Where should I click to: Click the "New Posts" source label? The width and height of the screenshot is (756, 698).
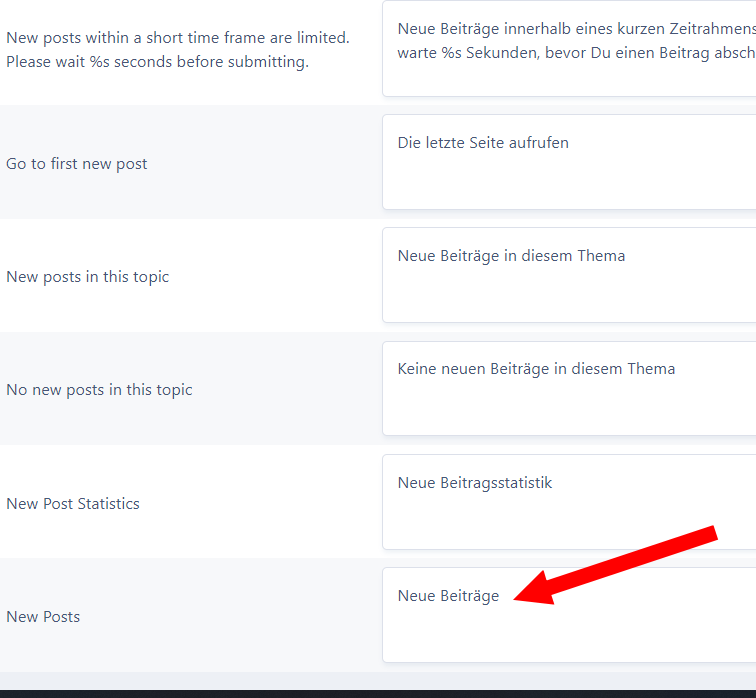point(43,617)
